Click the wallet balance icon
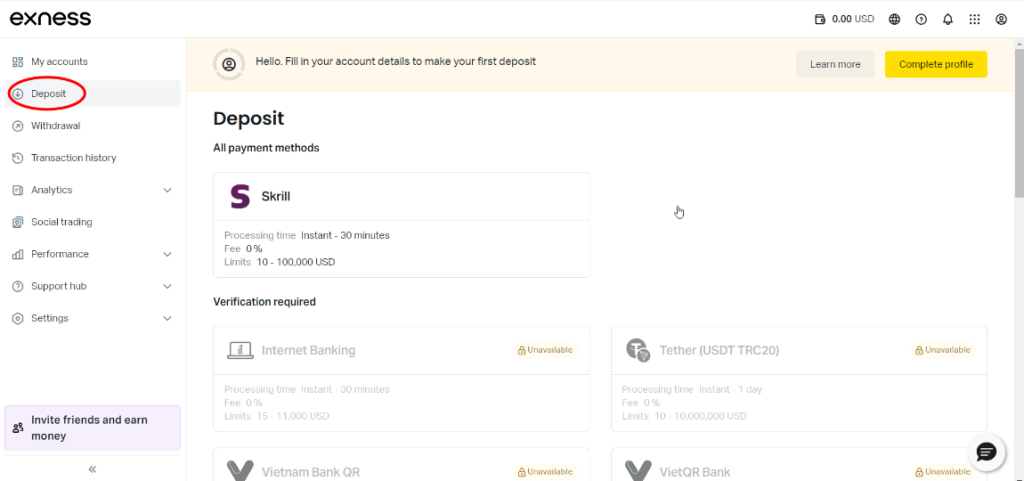This screenshot has width=1024, height=481. pyautogui.click(x=820, y=19)
